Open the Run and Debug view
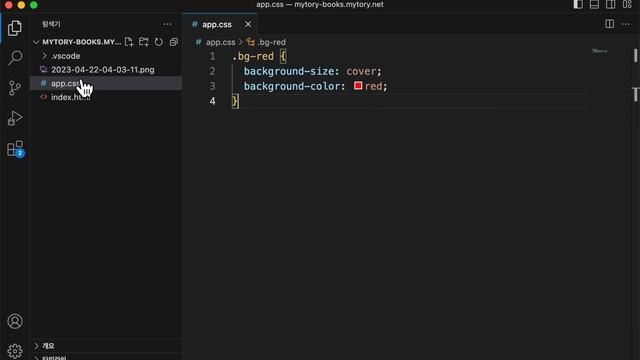The height and width of the screenshot is (360, 640). [15, 118]
